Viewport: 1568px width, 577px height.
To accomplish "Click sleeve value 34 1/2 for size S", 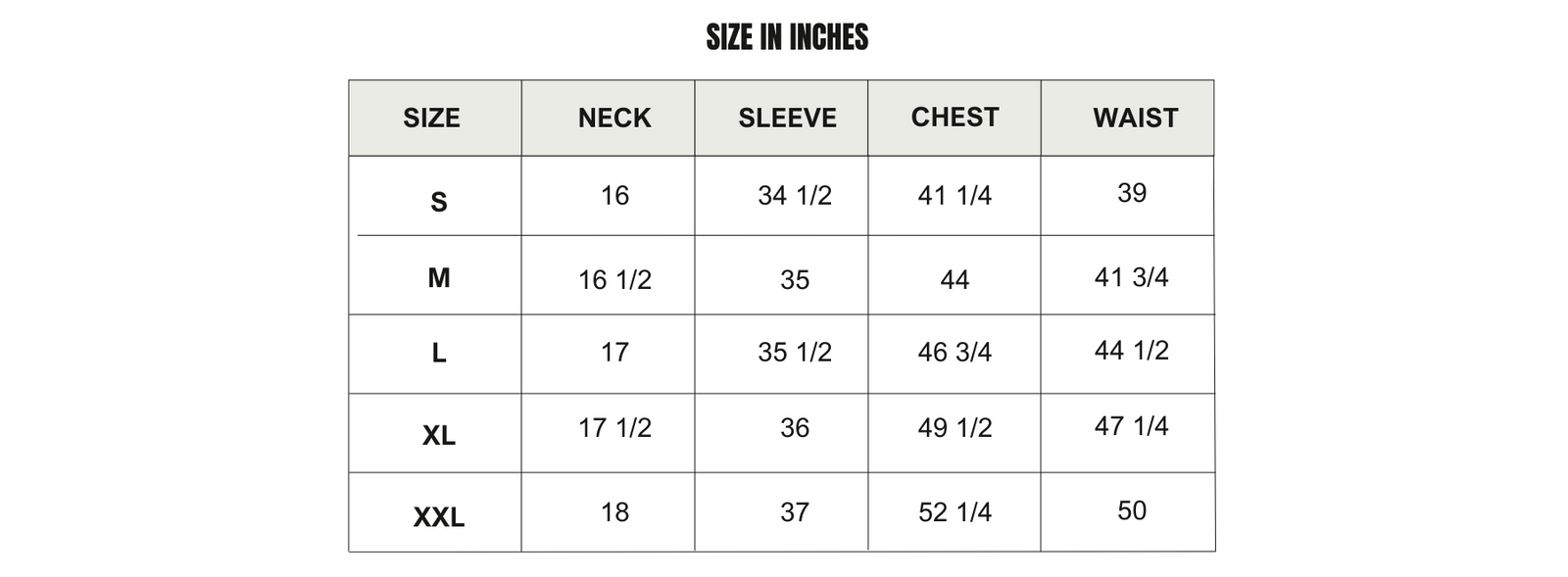I will tap(794, 196).
